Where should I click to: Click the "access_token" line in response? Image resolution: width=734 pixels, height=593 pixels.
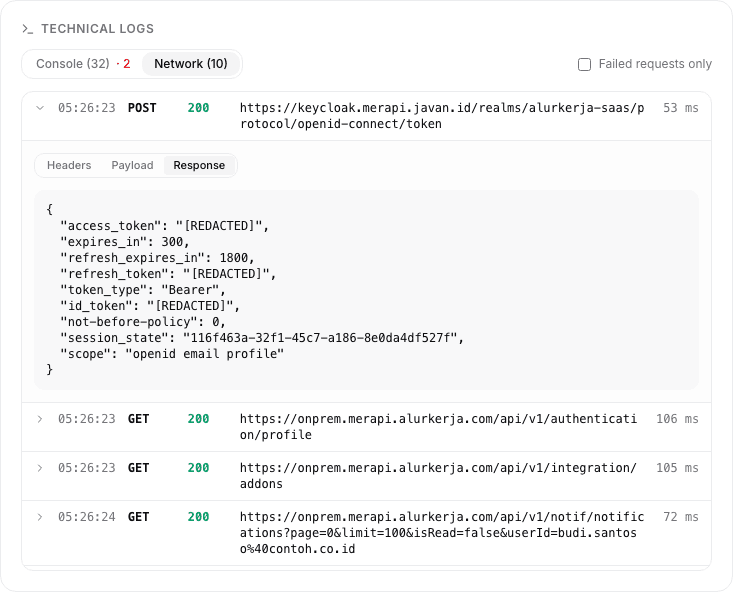click(164, 226)
